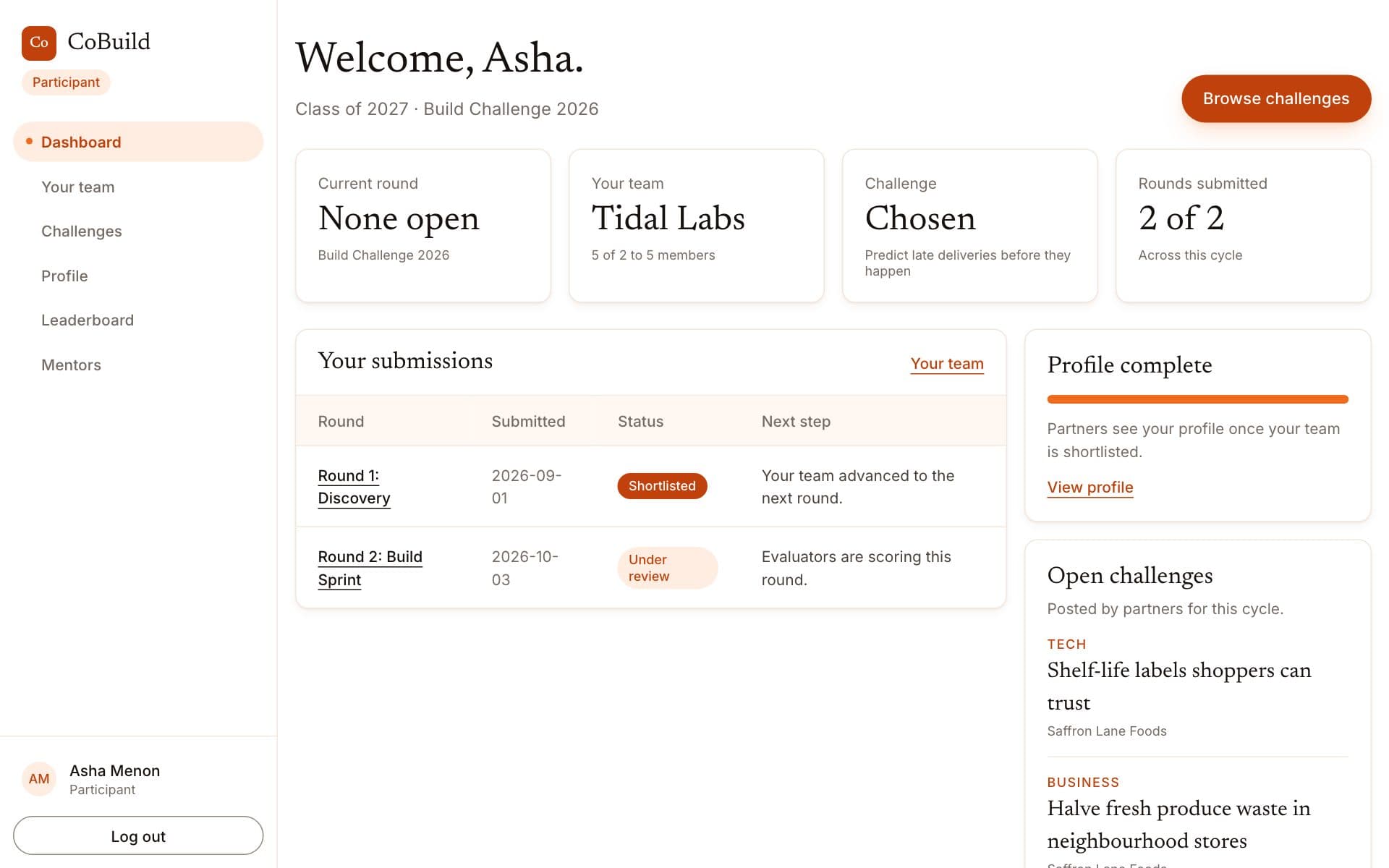Open the Halve fresh produce waste challenge
1389x868 pixels.
coord(1178,825)
